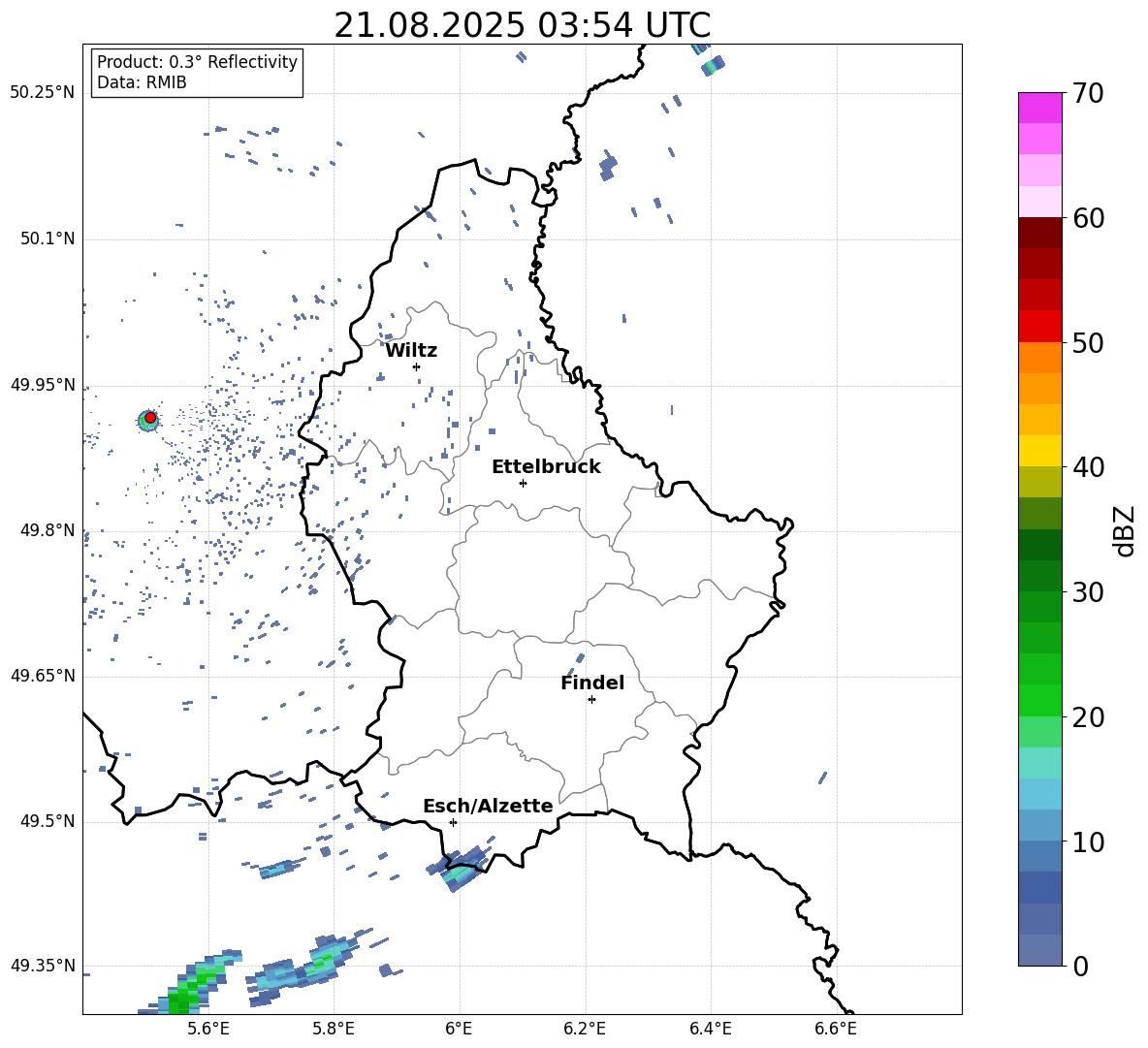Click the 49.8°N latitude label

(48, 530)
